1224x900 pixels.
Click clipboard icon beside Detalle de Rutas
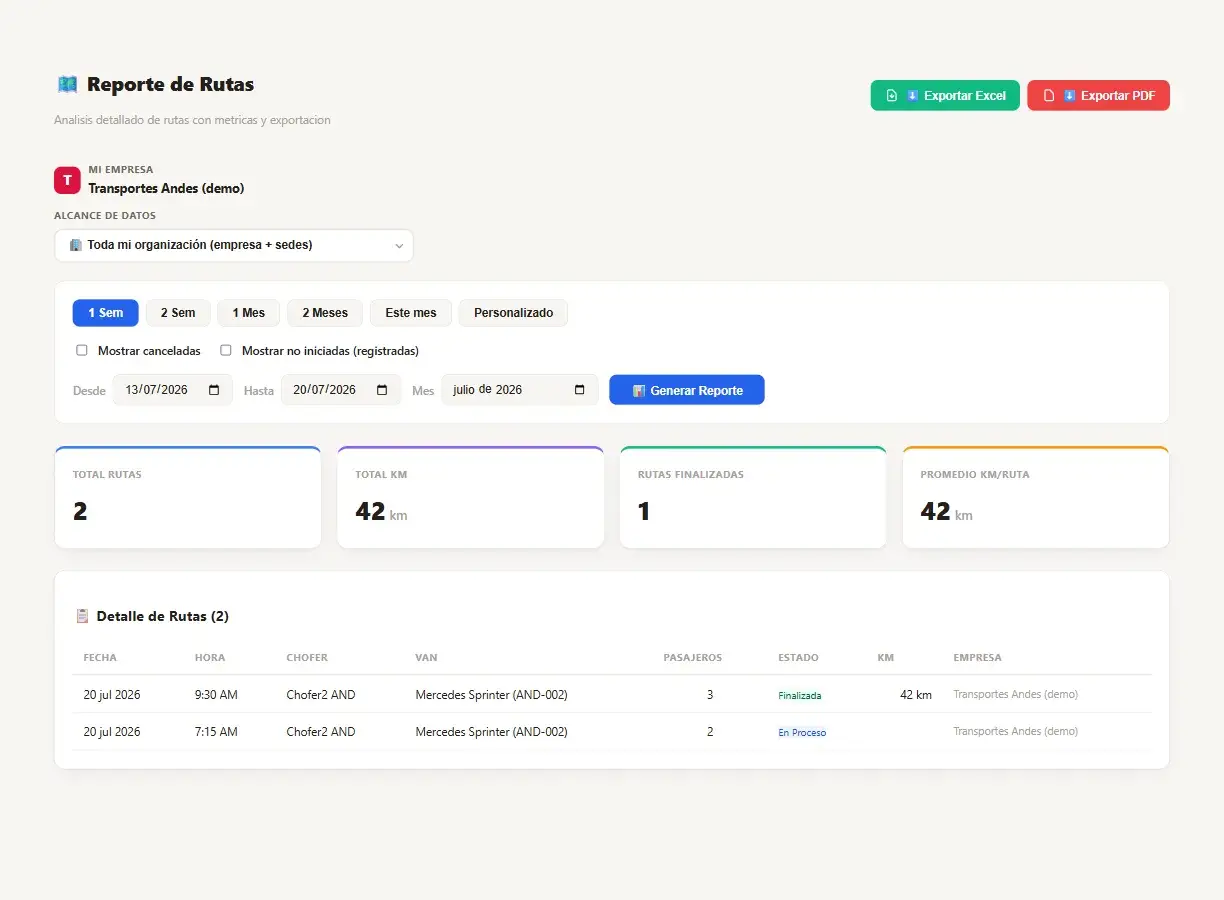point(82,616)
